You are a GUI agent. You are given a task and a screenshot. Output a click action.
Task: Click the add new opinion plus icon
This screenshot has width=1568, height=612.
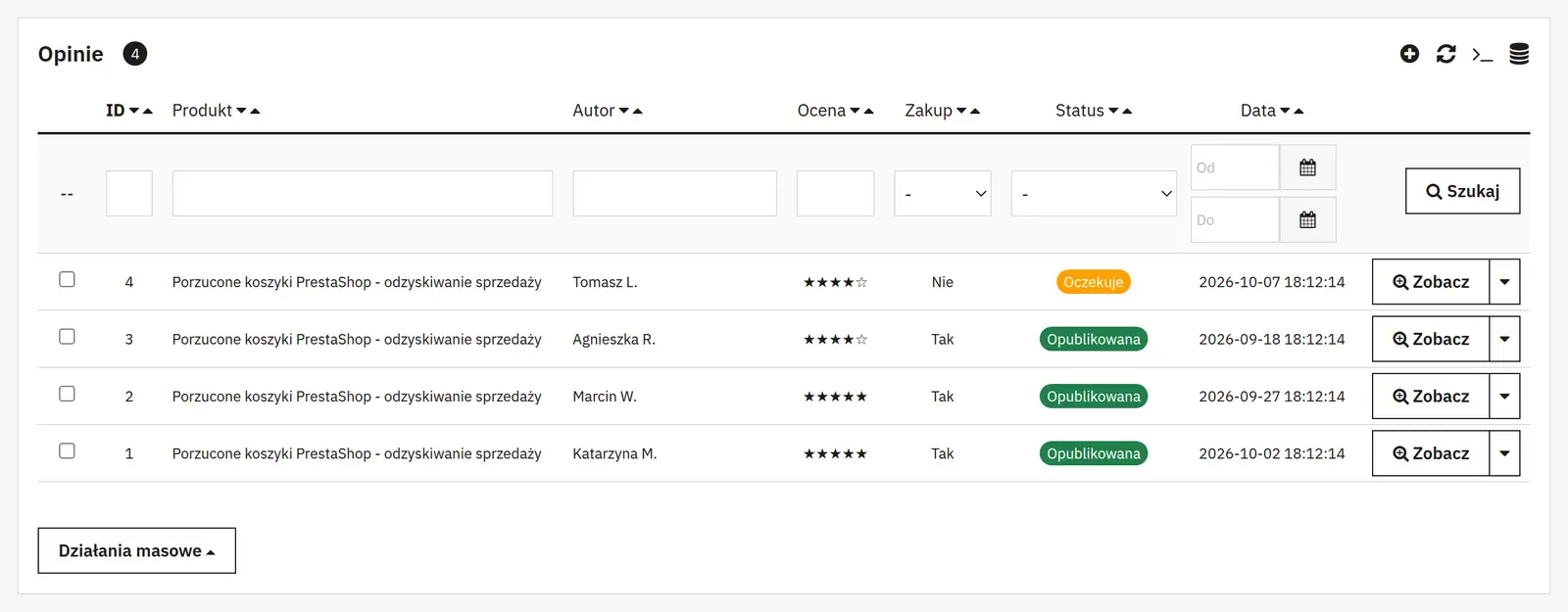[x=1409, y=54]
